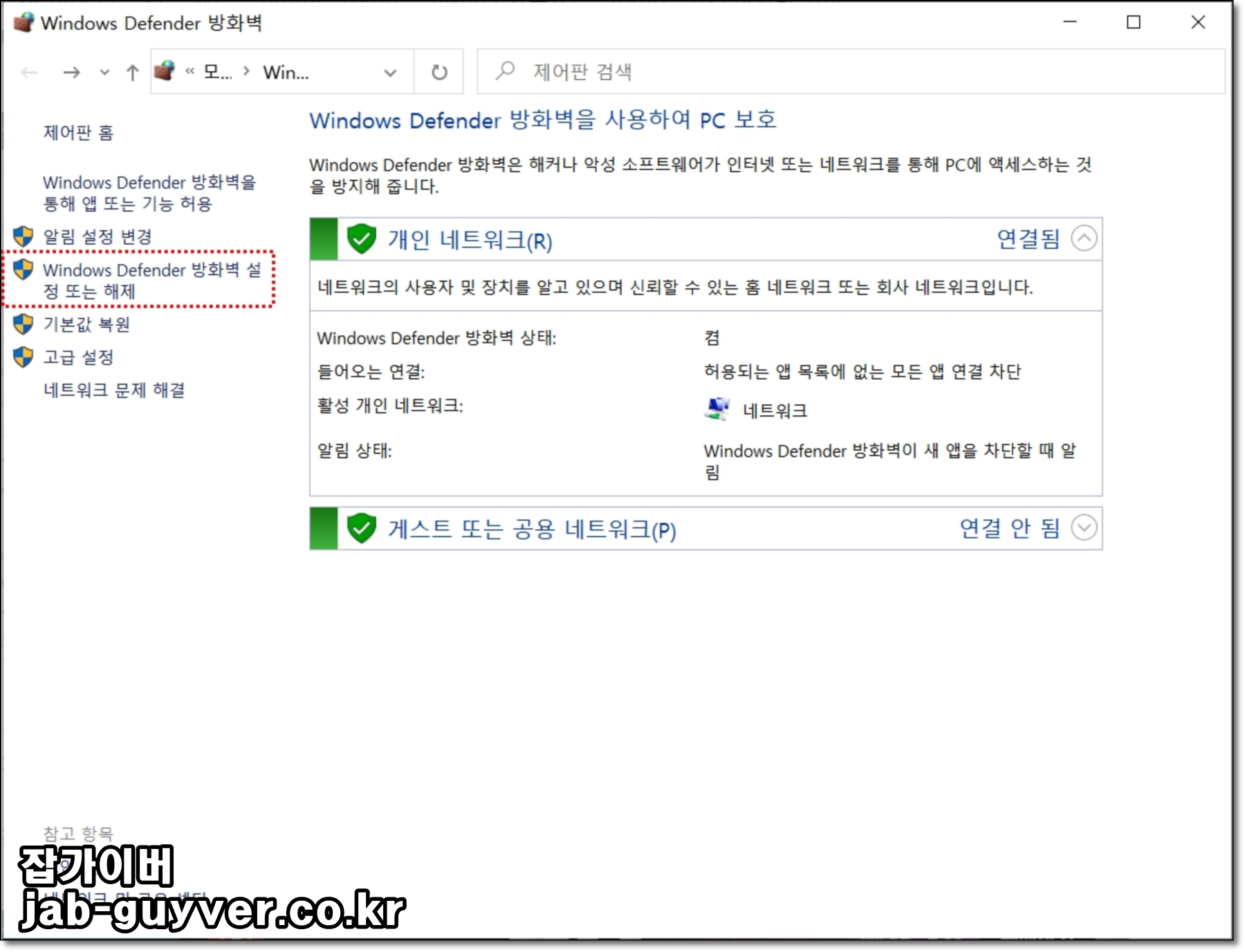Click the 개인 네트워크(R) header text

point(470,240)
